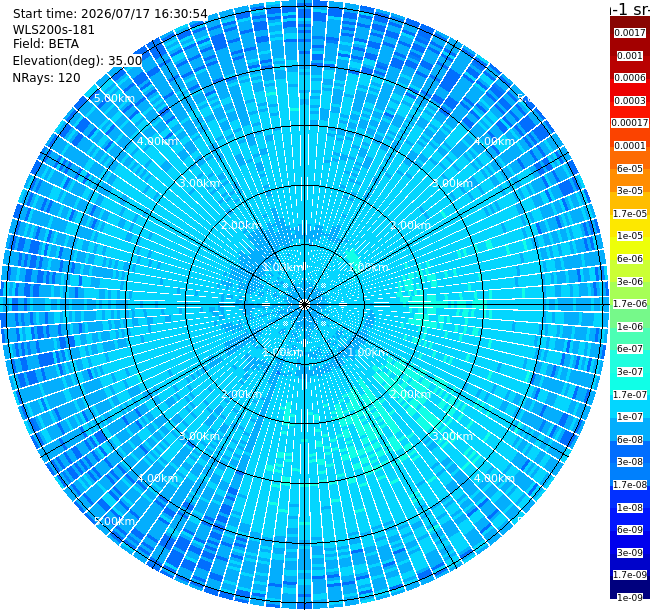Select the 1.7e-06 green colorbar label
The image size is (650, 610).
[630, 304]
